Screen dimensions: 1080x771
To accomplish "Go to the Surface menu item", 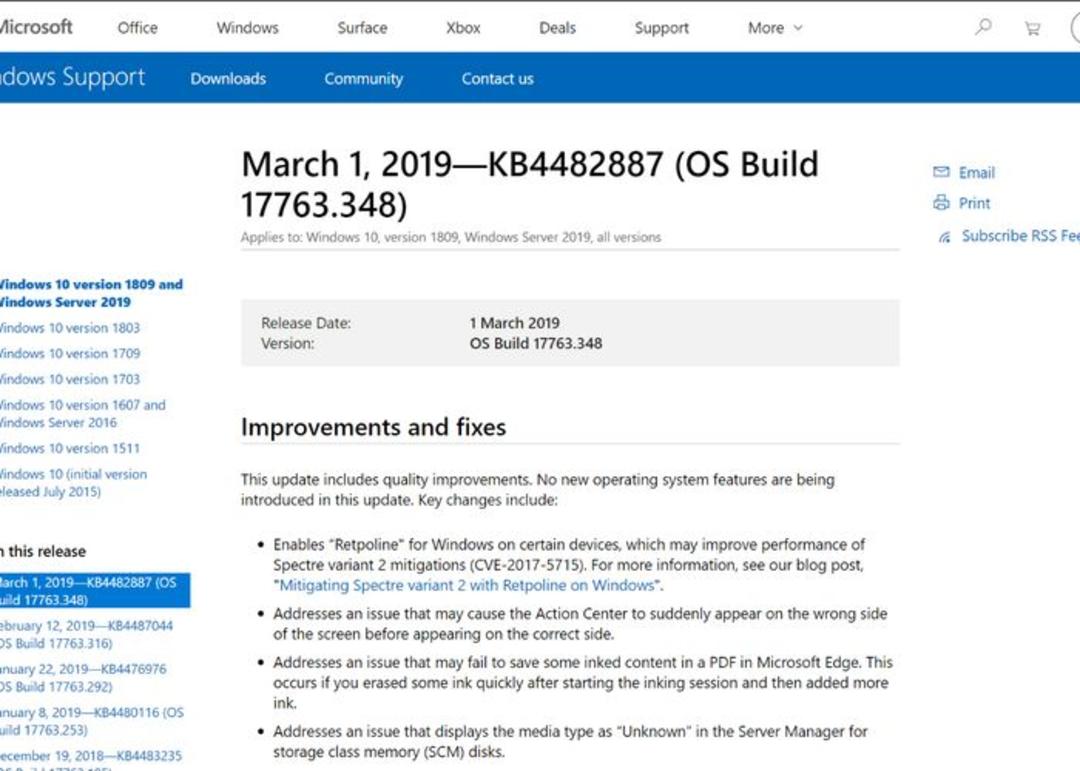I will pos(362,28).
